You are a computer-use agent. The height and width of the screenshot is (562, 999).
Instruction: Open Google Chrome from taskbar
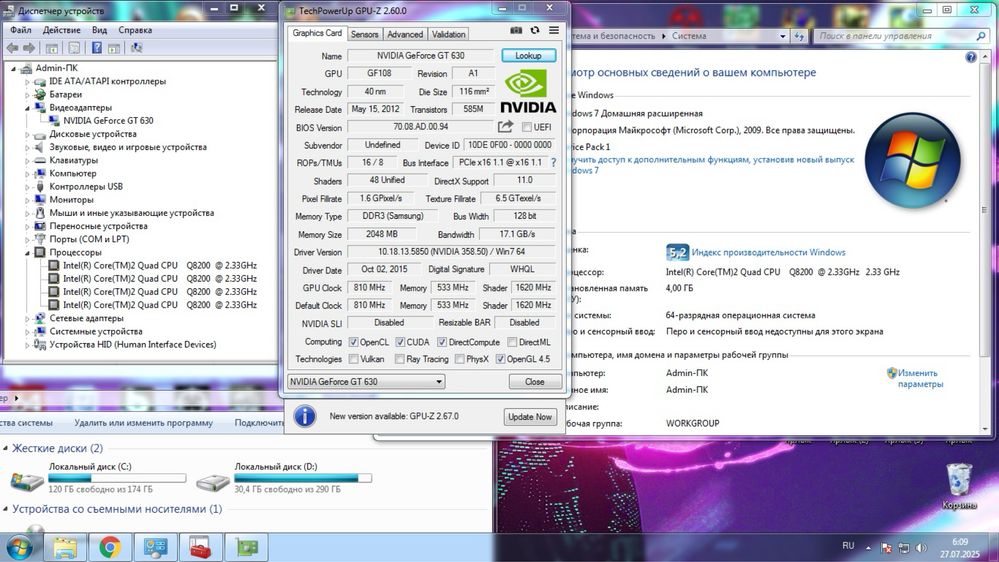[x=110, y=547]
